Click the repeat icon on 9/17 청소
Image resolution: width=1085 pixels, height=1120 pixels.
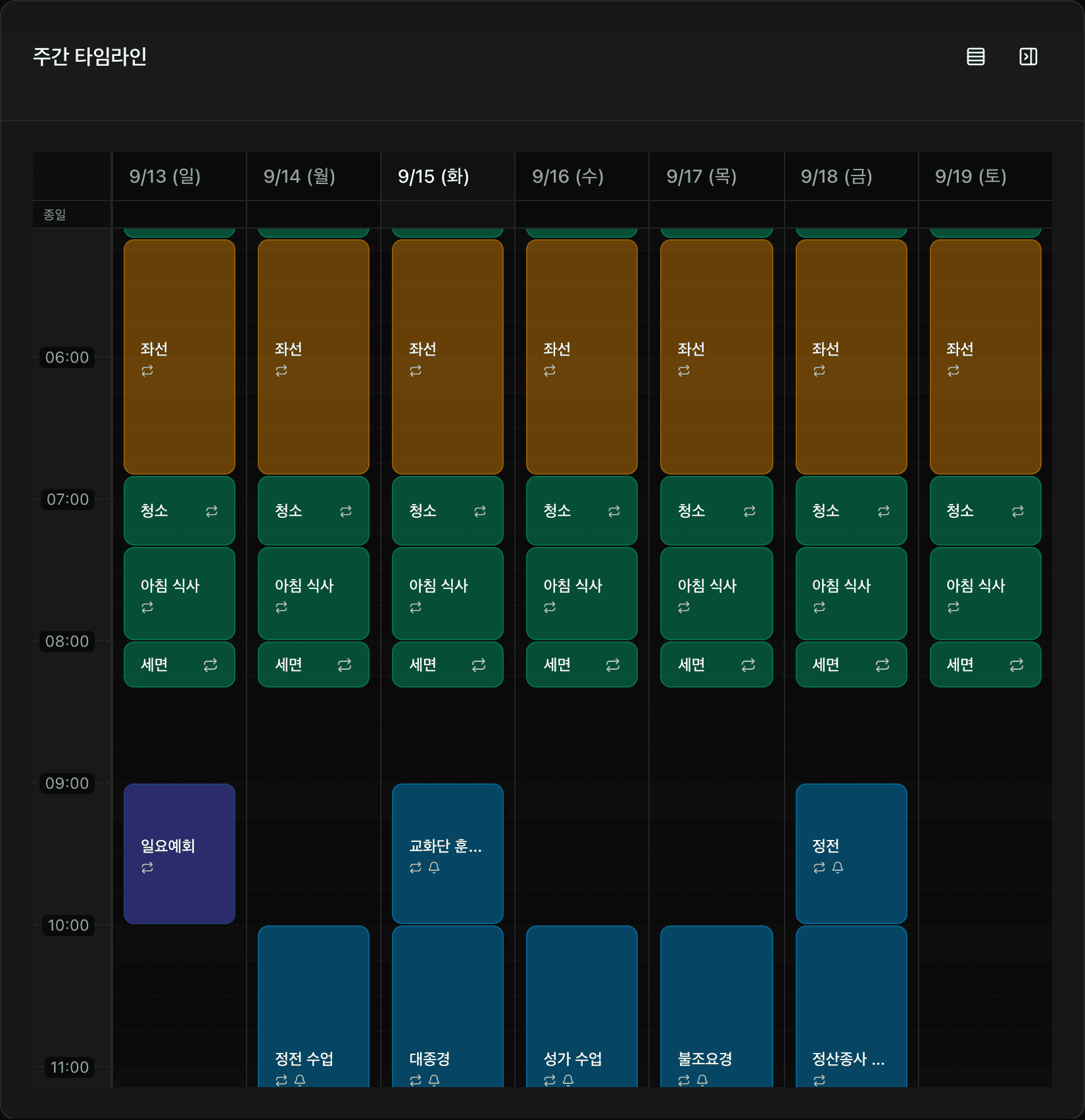pyautogui.click(x=750, y=511)
